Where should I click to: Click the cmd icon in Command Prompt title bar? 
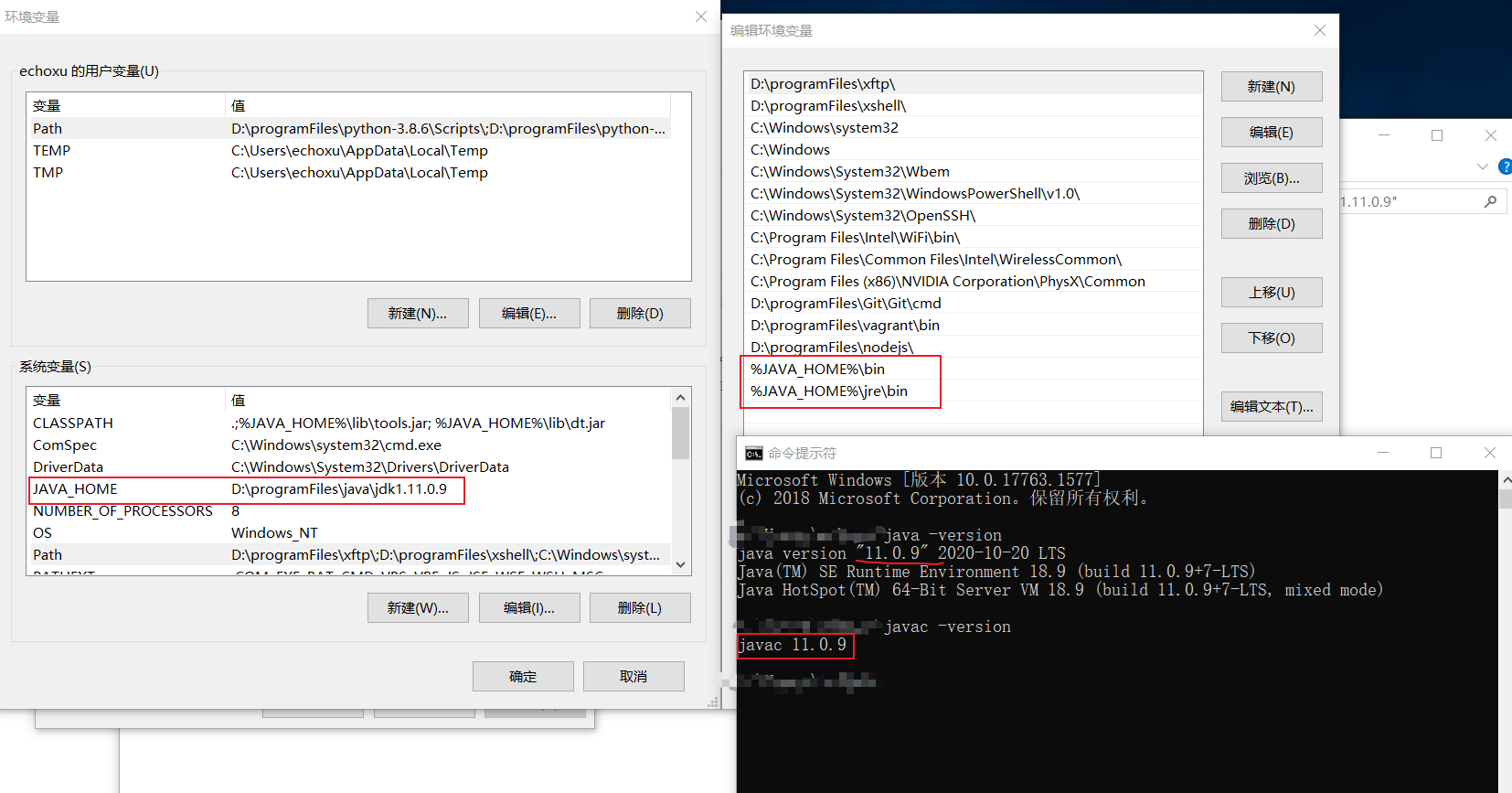pyautogui.click(x=753, y=454)
